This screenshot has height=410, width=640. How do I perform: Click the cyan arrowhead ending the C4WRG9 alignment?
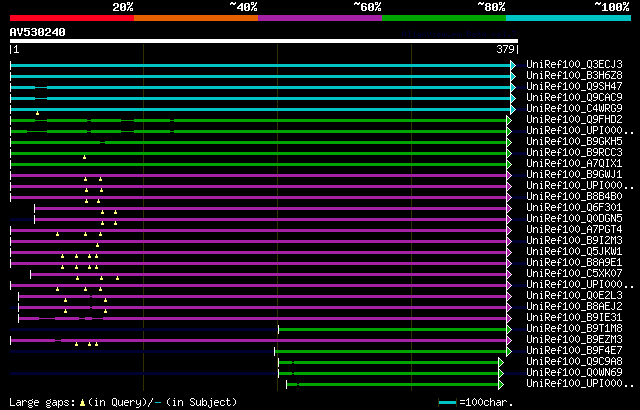(513, 109)
